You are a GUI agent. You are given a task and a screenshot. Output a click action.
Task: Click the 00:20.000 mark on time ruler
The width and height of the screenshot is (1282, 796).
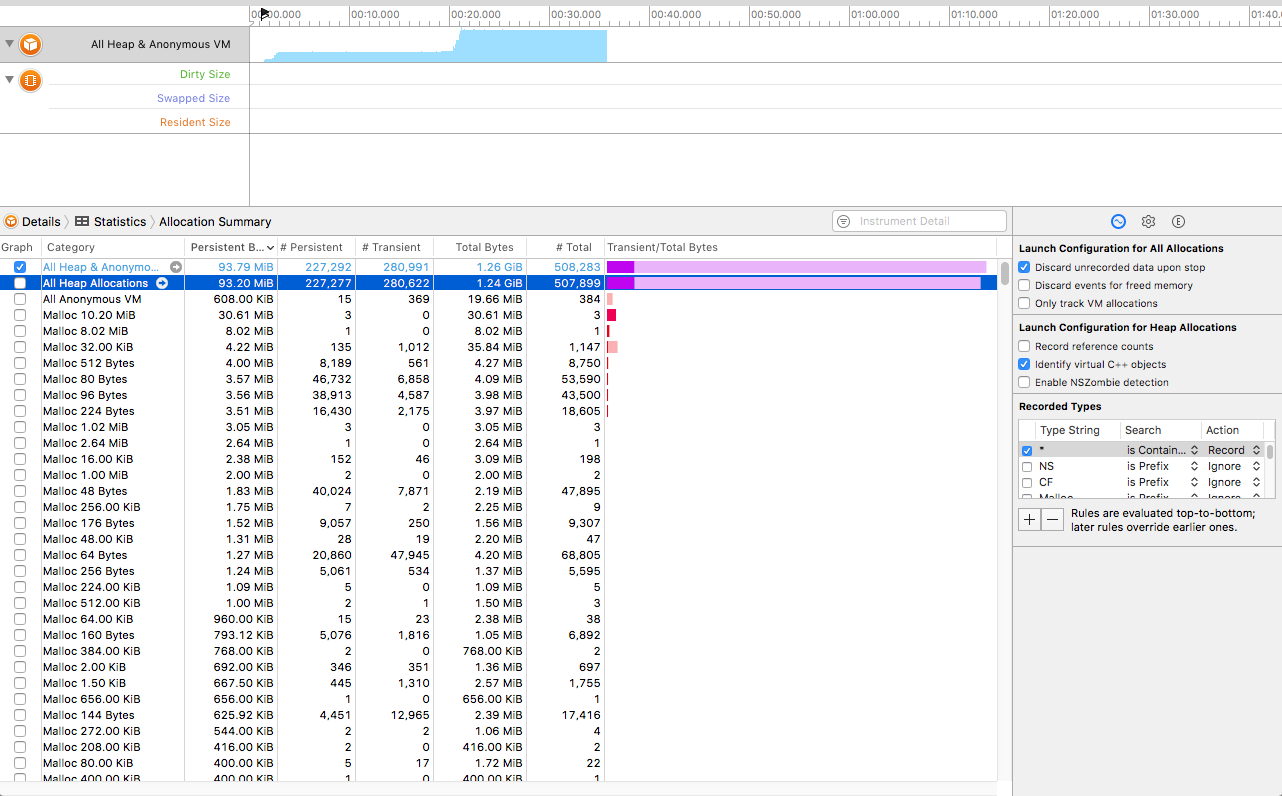click(475, 14)
